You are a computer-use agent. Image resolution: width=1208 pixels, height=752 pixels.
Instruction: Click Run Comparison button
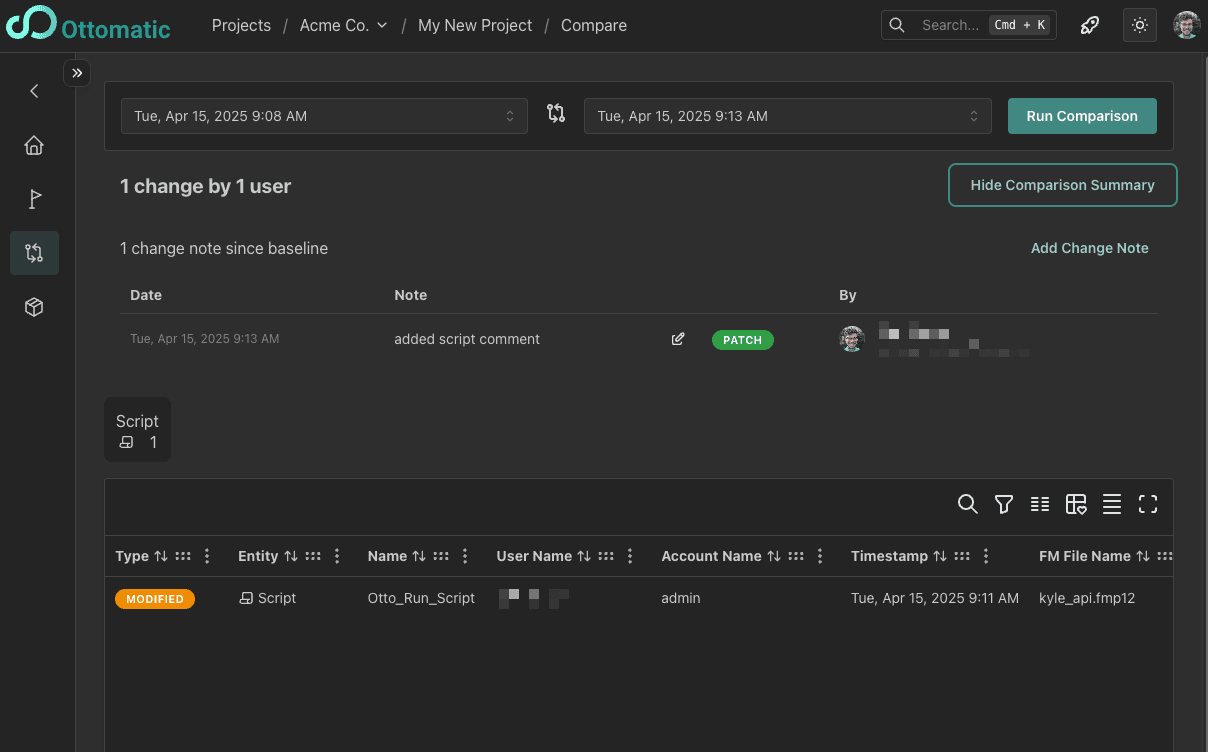click(x=1081, y=116)
